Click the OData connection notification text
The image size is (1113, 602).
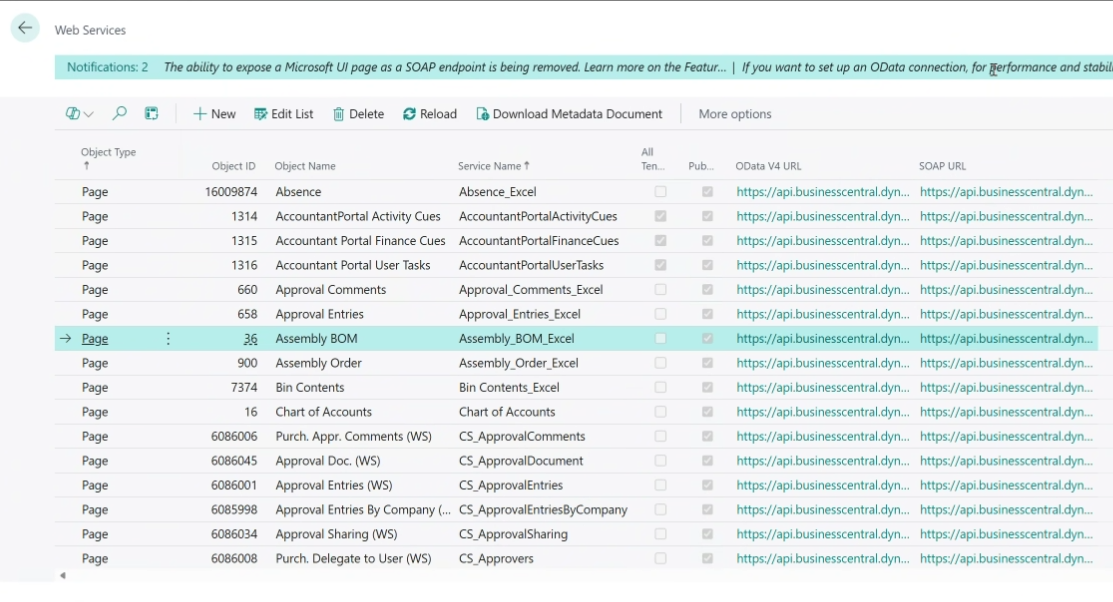click(x=927, y=67)
